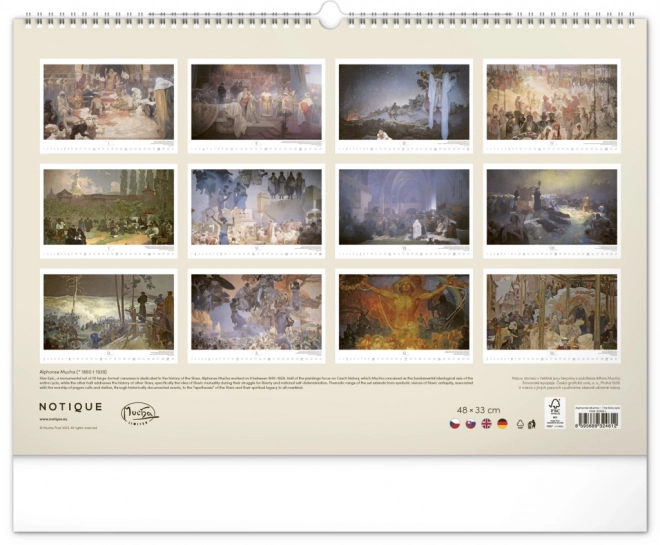Click the Slovakia flag icon
This screenshot has width=660, height=545.
(470, 424)
